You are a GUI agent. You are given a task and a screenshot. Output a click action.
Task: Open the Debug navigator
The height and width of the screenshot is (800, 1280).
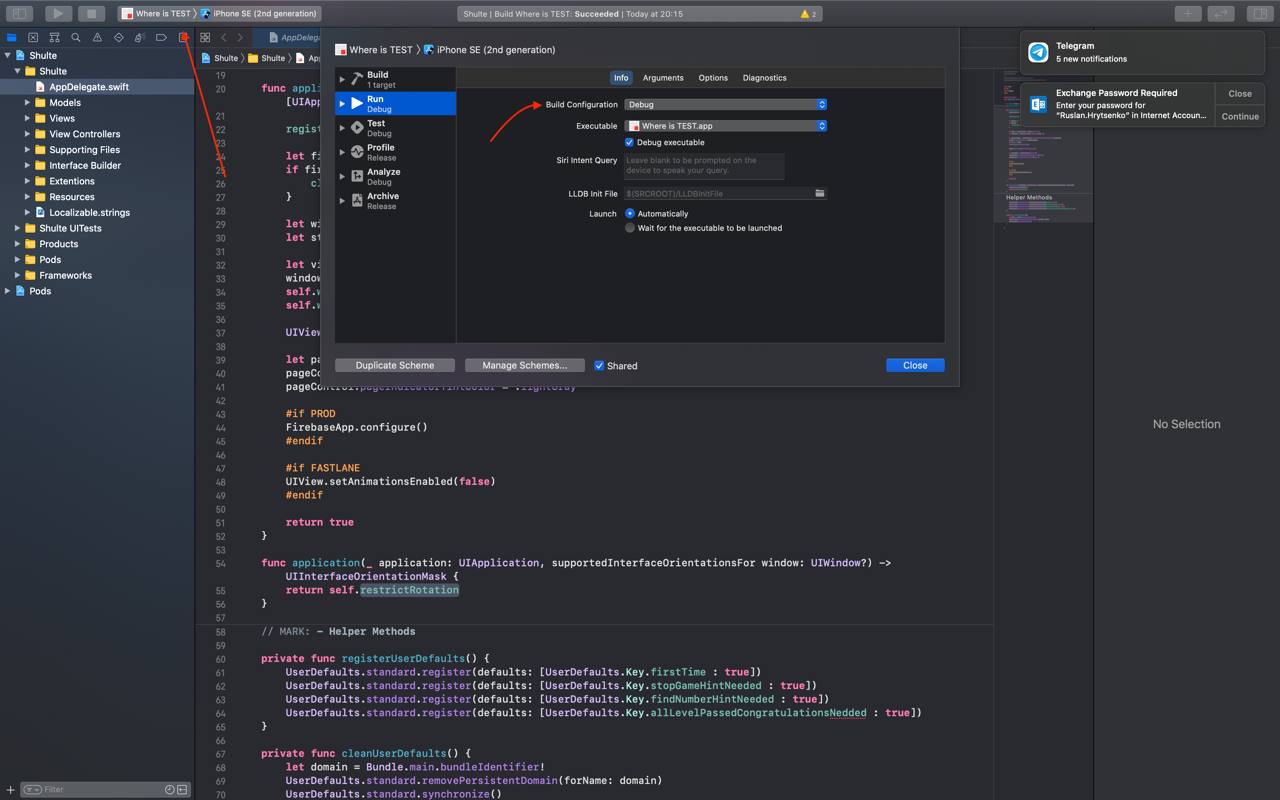(139, 37)
